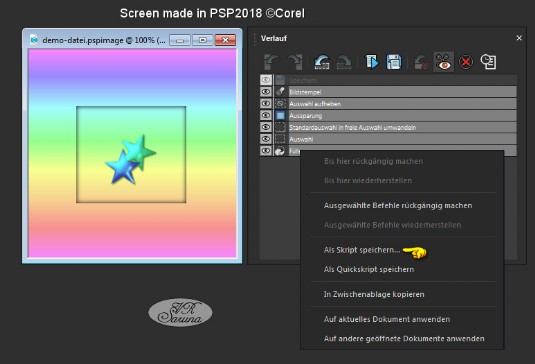
Task: Select the Aussparung history entry text
Action: [305, 116]
